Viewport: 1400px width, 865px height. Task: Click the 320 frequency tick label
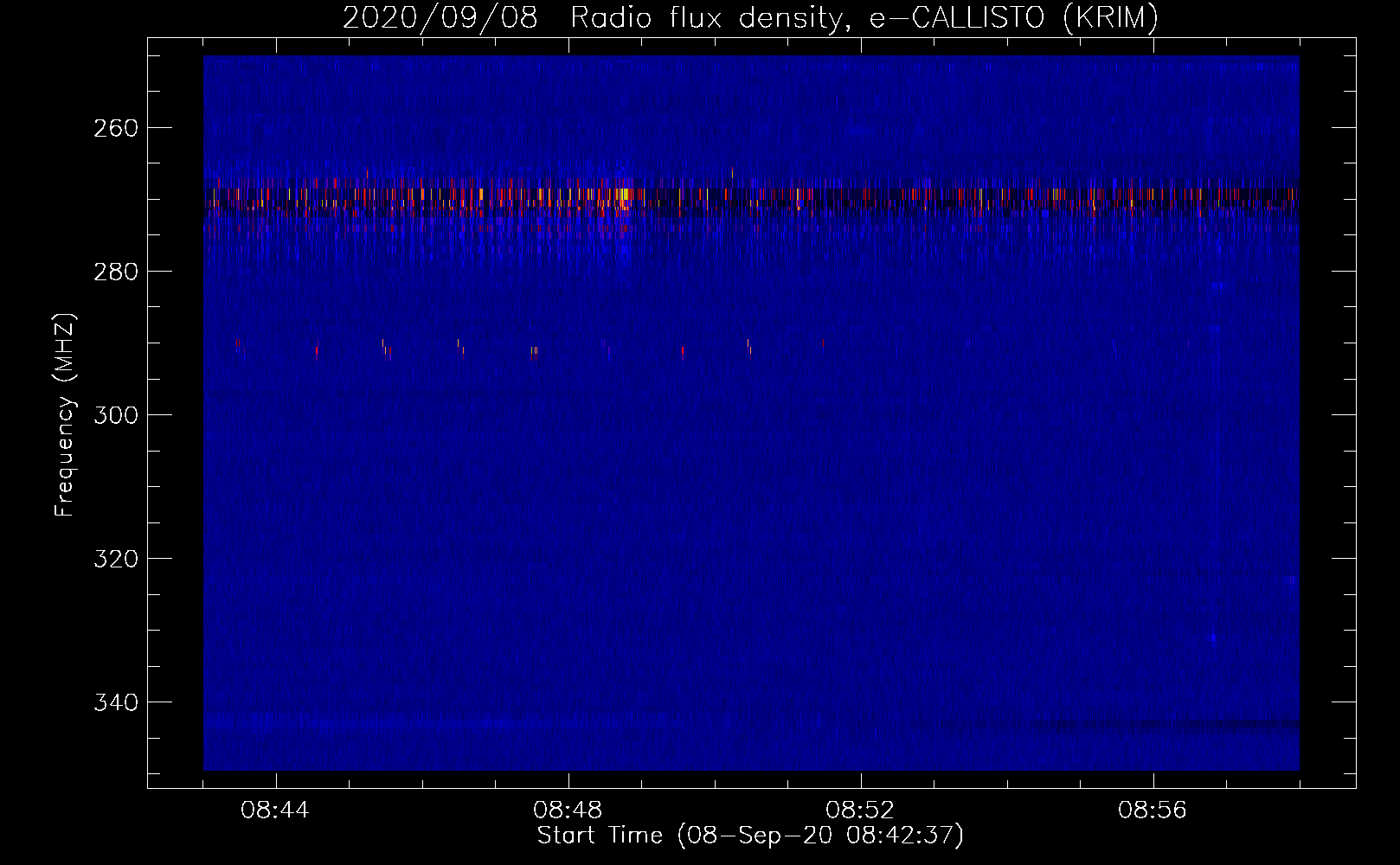[x=115, y=559]
